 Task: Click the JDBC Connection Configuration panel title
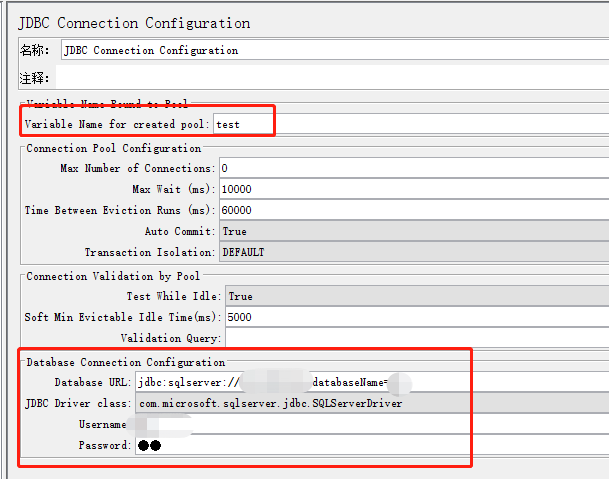(134, 22)
